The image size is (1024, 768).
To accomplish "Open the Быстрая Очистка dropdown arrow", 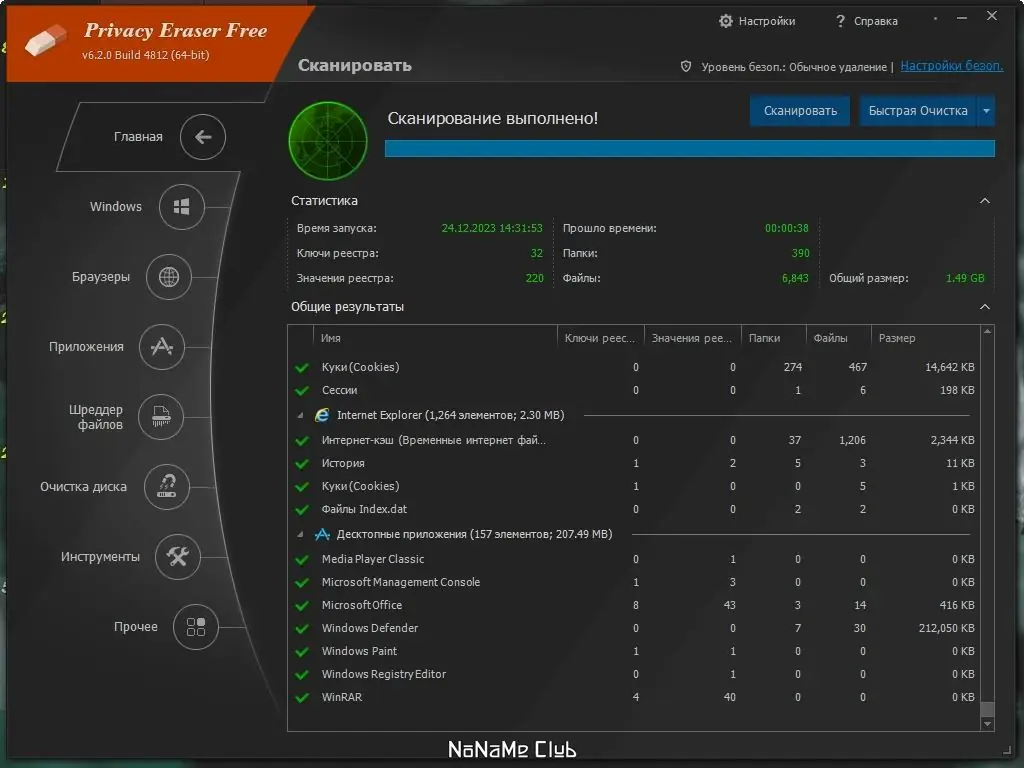I will 986,111.
